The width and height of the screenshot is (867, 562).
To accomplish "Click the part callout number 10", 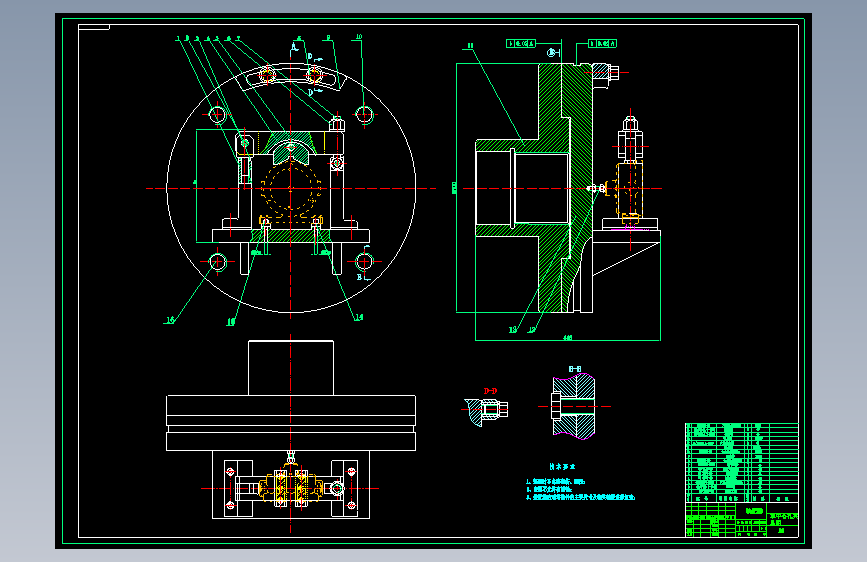I will point(359,37).
